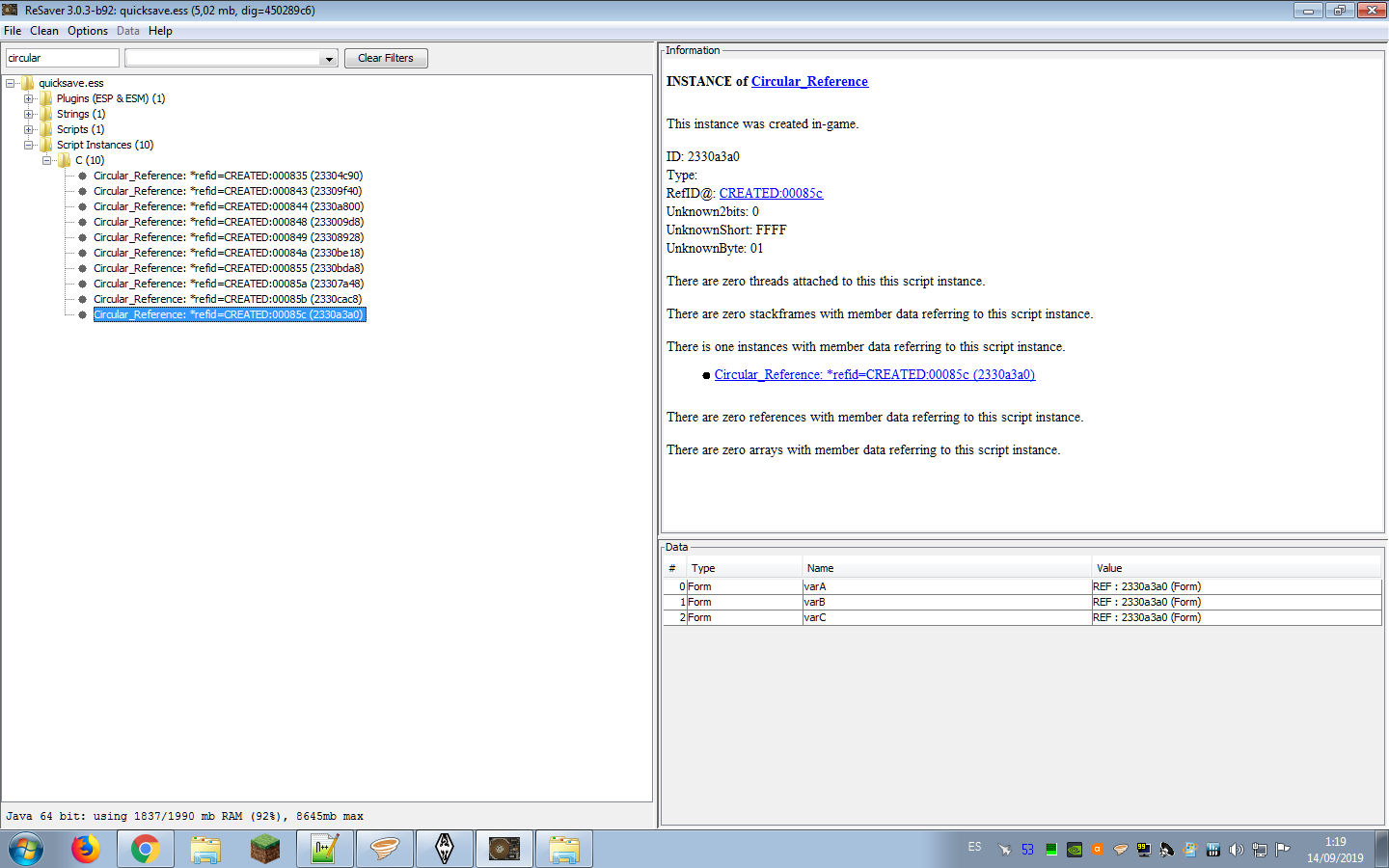
Task: Expand the Strings tree node
Action: coord(29,114)
